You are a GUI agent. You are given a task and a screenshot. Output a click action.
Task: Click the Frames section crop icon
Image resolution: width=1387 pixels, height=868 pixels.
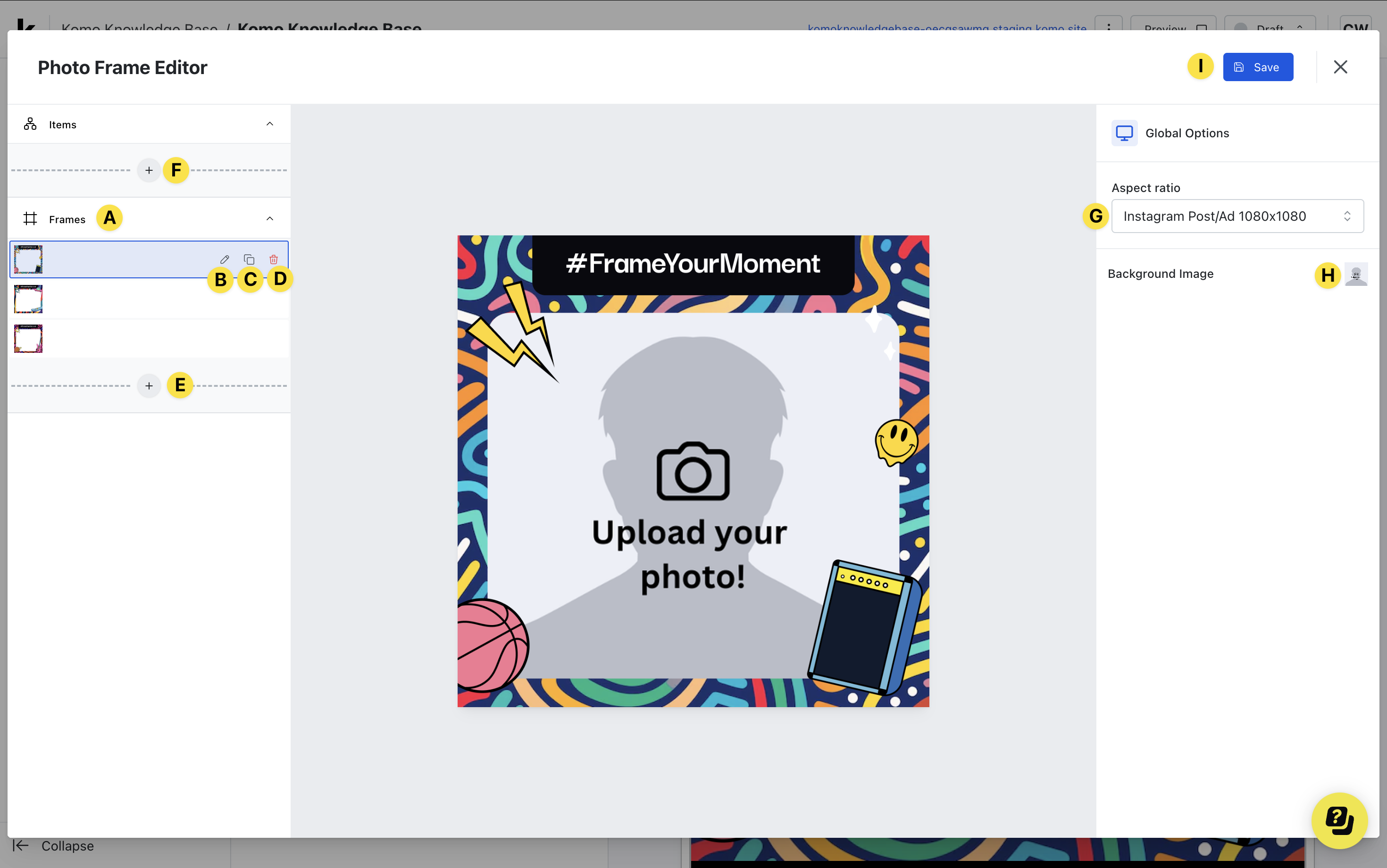pos(30,219)
